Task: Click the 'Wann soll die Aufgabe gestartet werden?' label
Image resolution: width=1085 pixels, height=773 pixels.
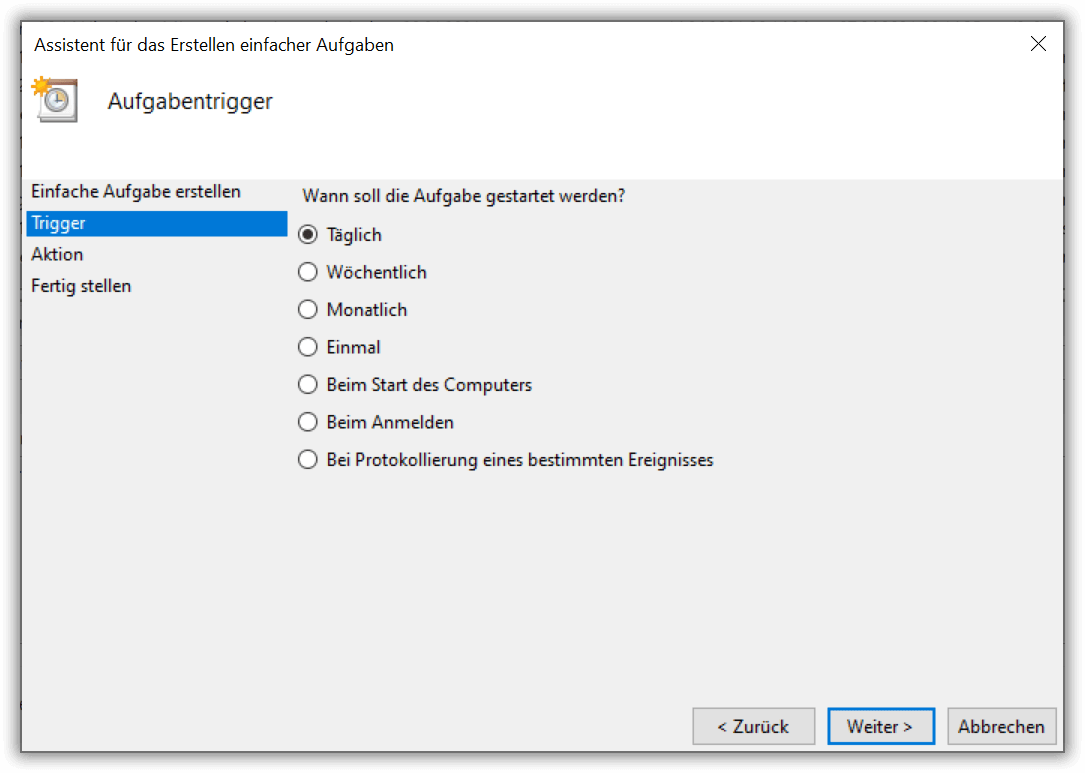Action: pos(464,196)
